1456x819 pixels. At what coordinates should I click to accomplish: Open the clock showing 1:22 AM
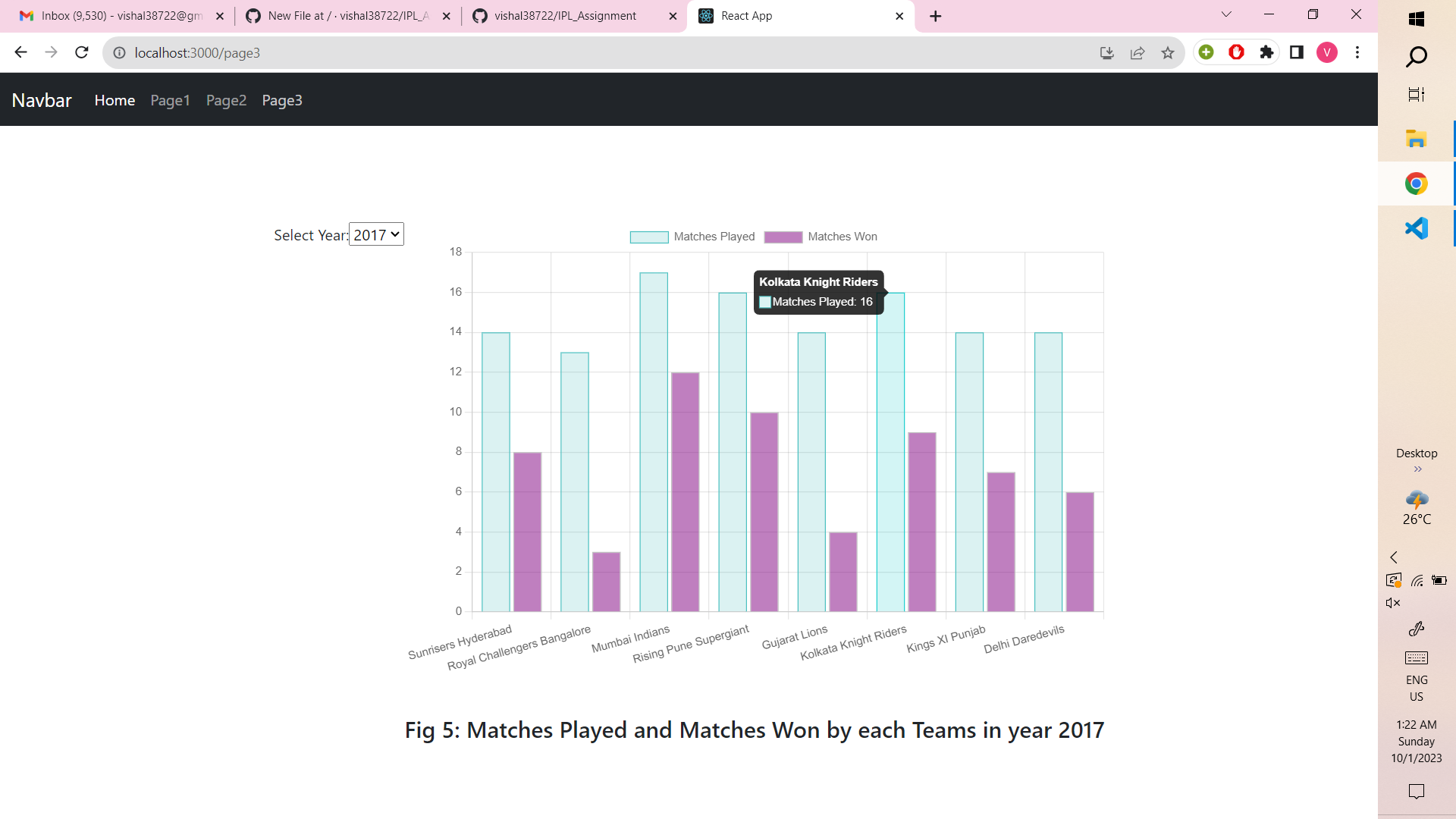tap(1417, 742)
